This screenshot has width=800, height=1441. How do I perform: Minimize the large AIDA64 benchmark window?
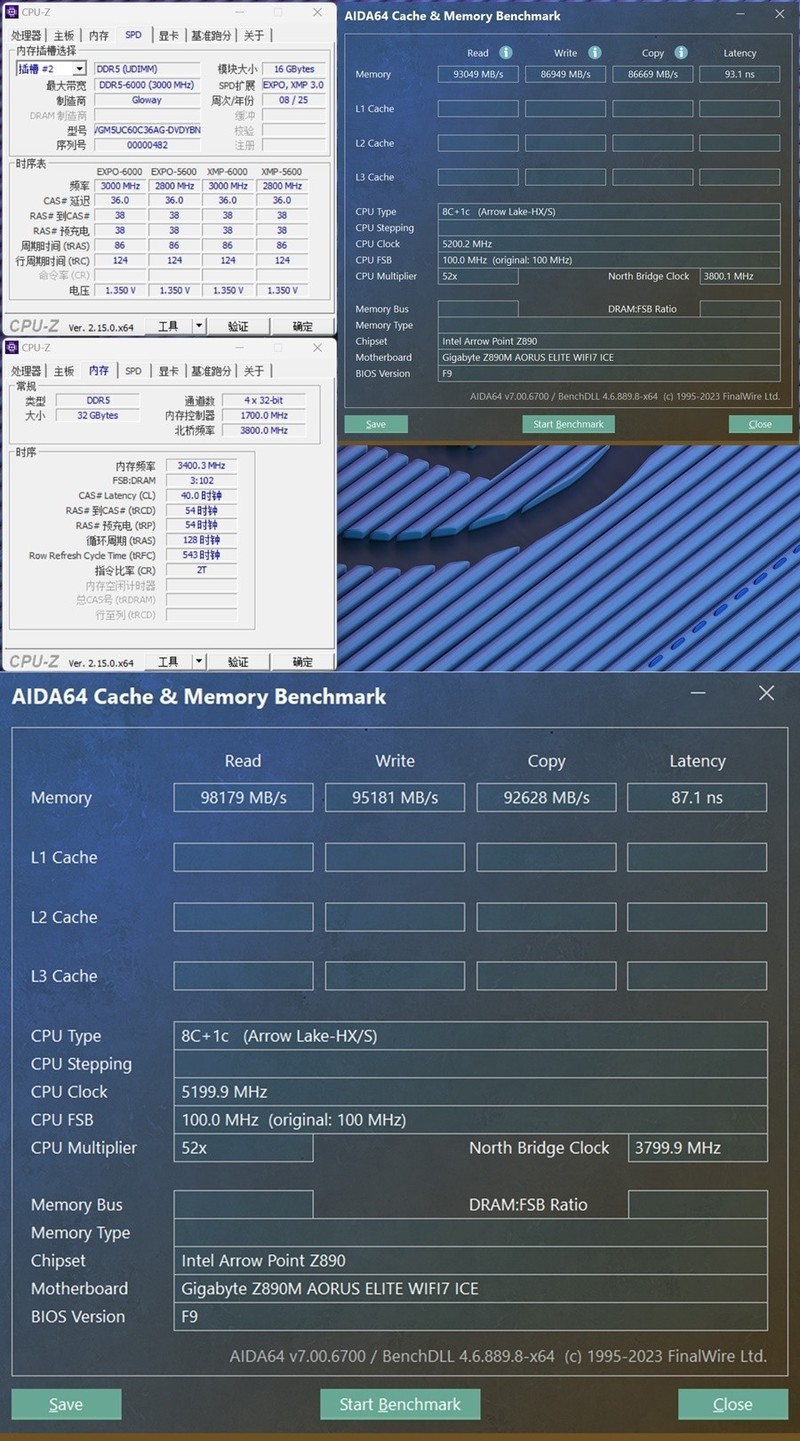coord(697,693)
